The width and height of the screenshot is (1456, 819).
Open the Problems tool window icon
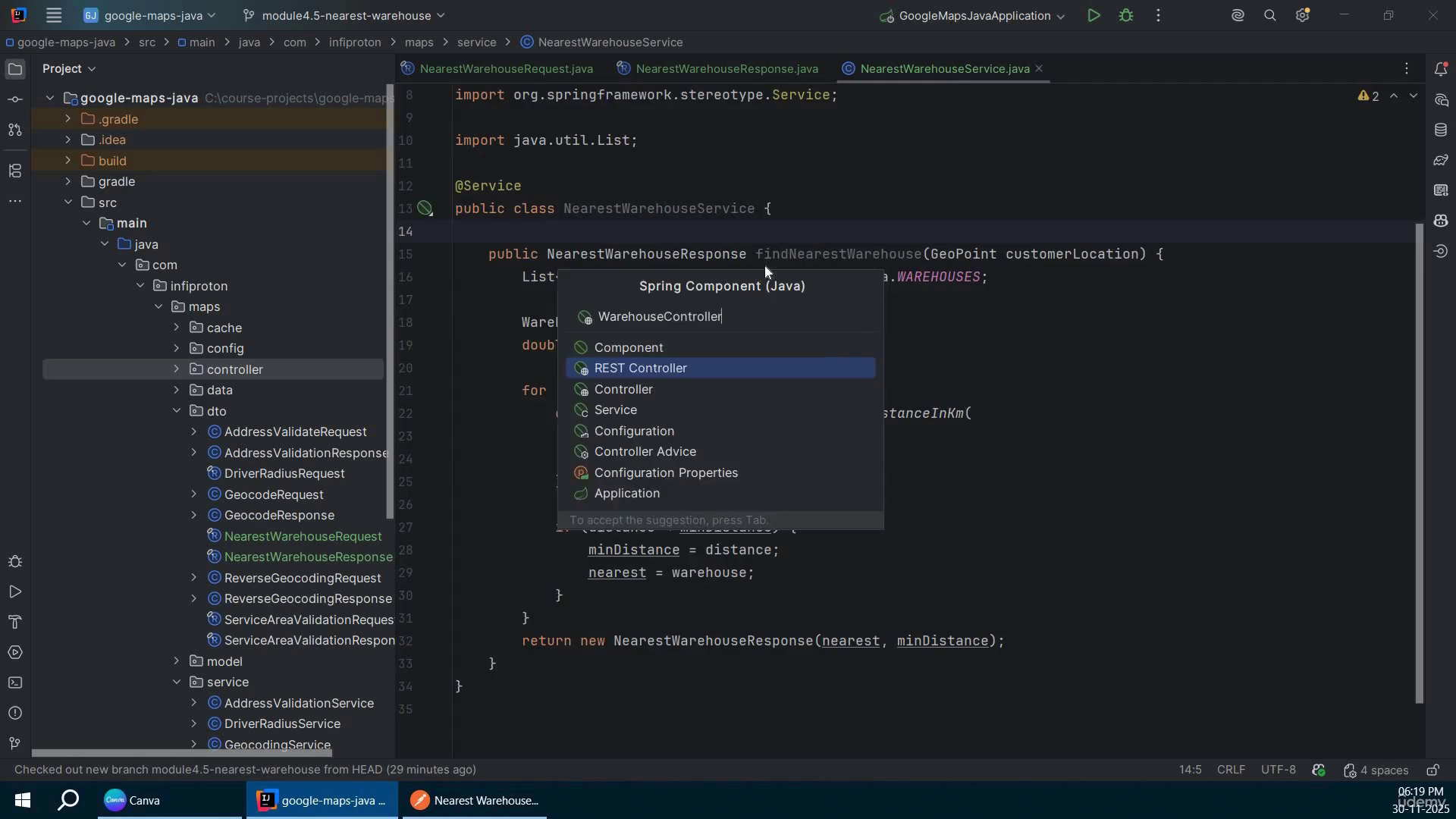point(15,713)
